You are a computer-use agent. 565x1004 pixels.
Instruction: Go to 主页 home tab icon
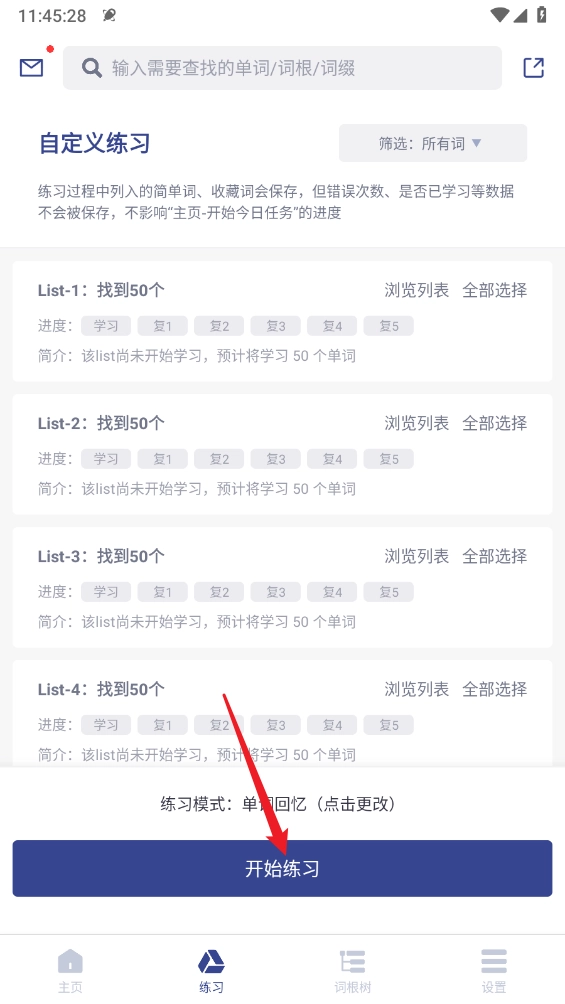70,961
